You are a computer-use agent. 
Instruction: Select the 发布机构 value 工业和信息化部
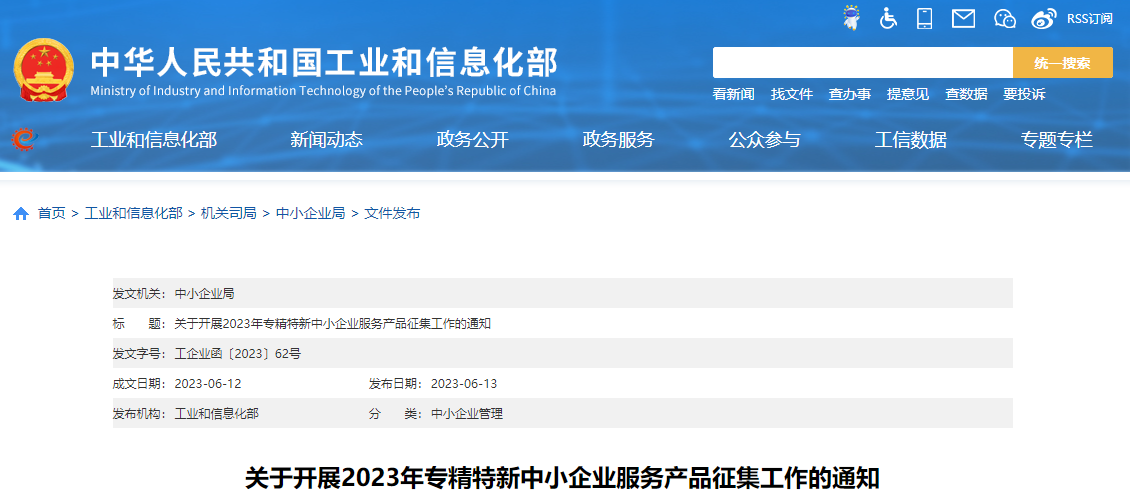217,414
